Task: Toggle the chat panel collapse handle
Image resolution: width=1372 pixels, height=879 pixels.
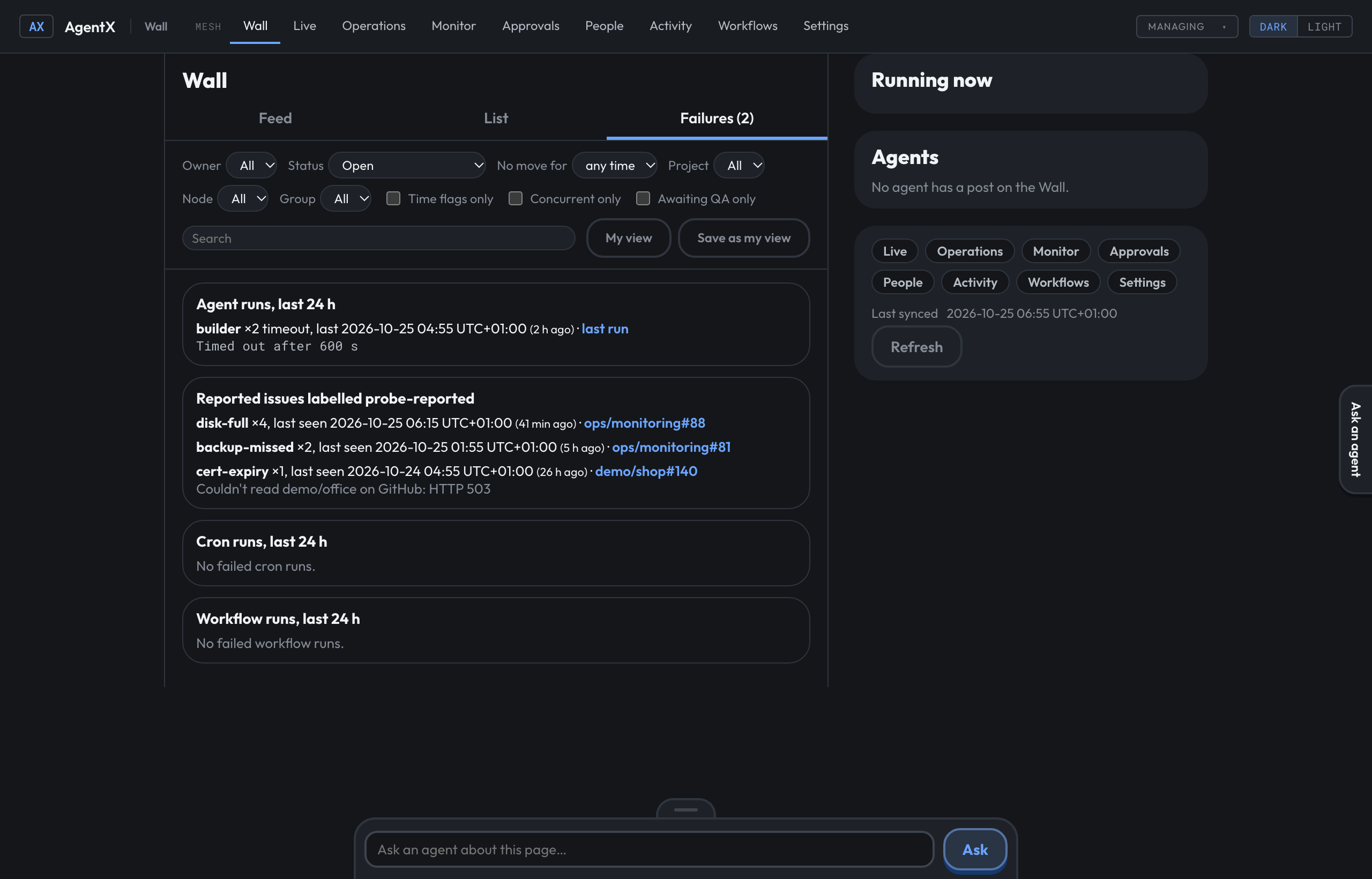Action: pos(685,809)
